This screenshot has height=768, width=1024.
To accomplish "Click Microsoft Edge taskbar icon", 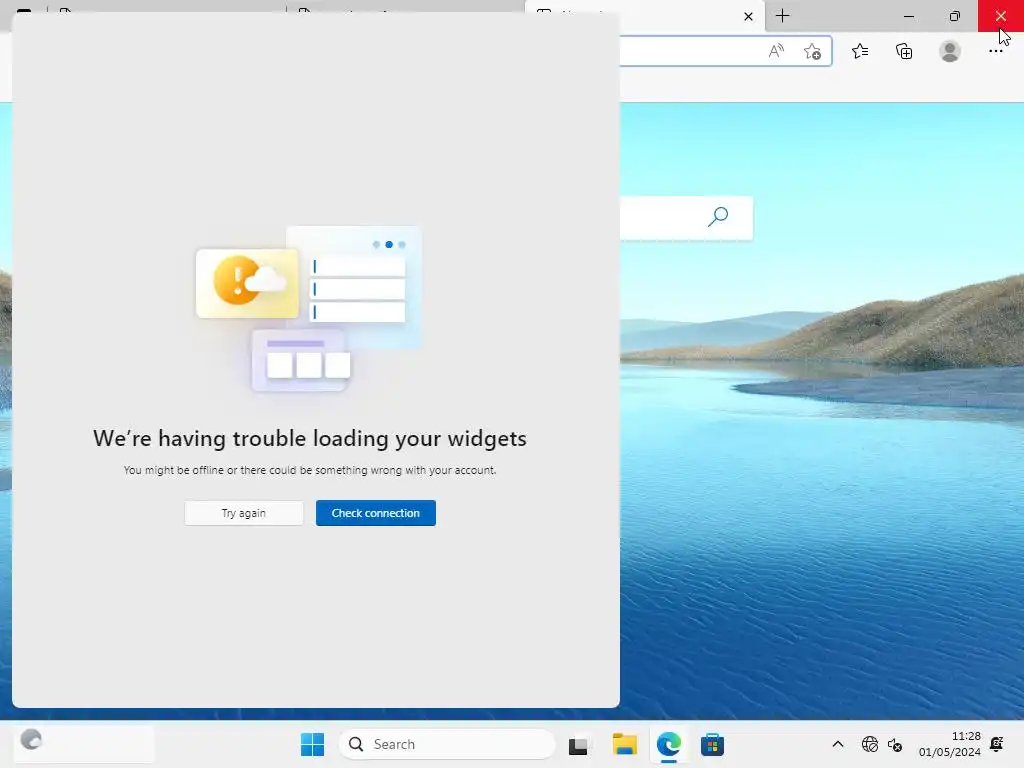I will (669, 744).
